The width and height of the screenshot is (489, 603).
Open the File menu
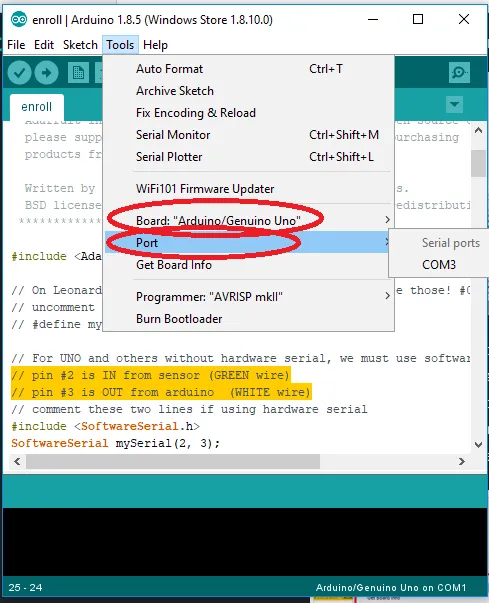click(x=16, y=45)
